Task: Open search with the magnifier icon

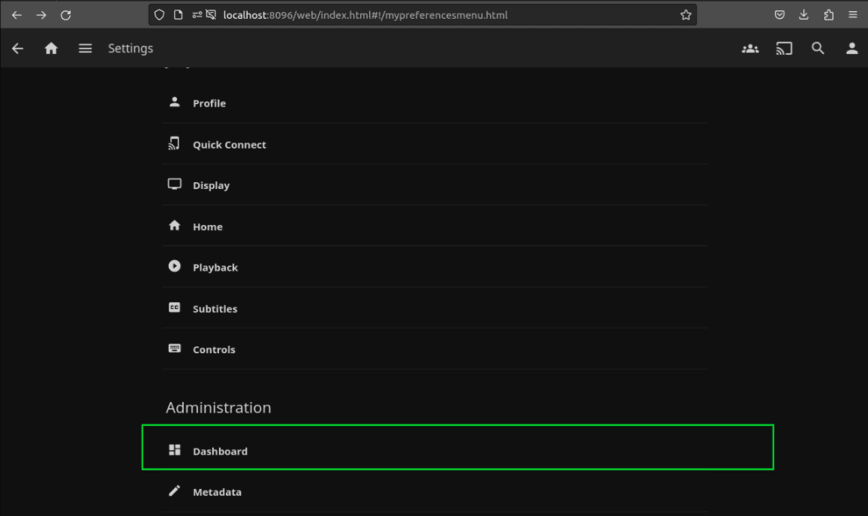Action: click(x=818, y=49)
